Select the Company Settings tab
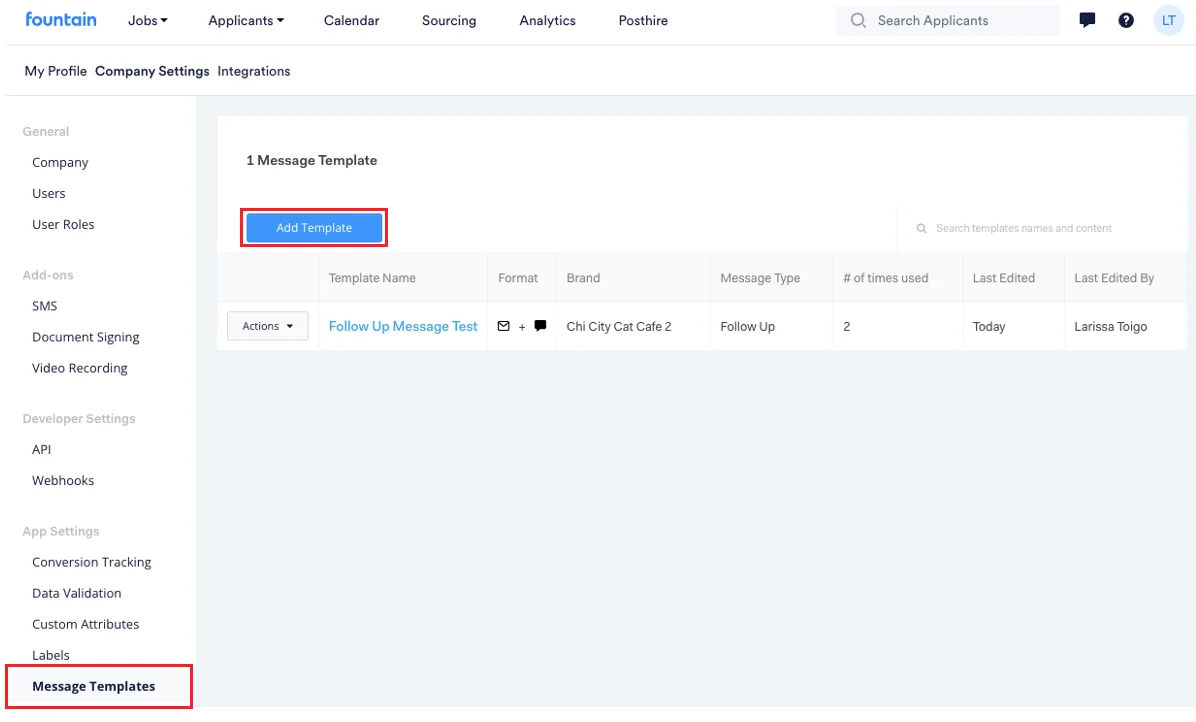Viewport: 1196px width, 722px height. click(x=153, y=71)
